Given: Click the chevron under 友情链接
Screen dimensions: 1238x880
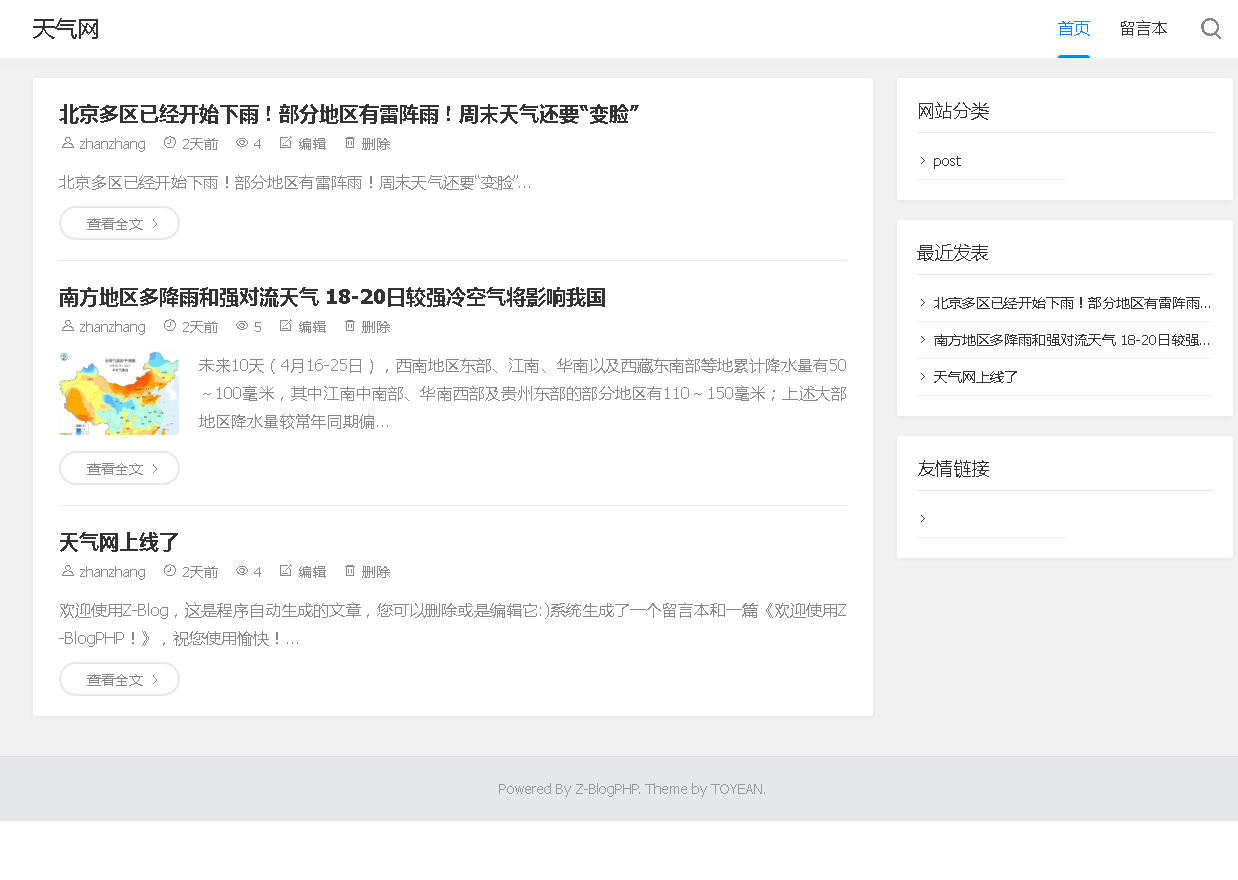Looking at the screenshot, I should tap(921, 518).
